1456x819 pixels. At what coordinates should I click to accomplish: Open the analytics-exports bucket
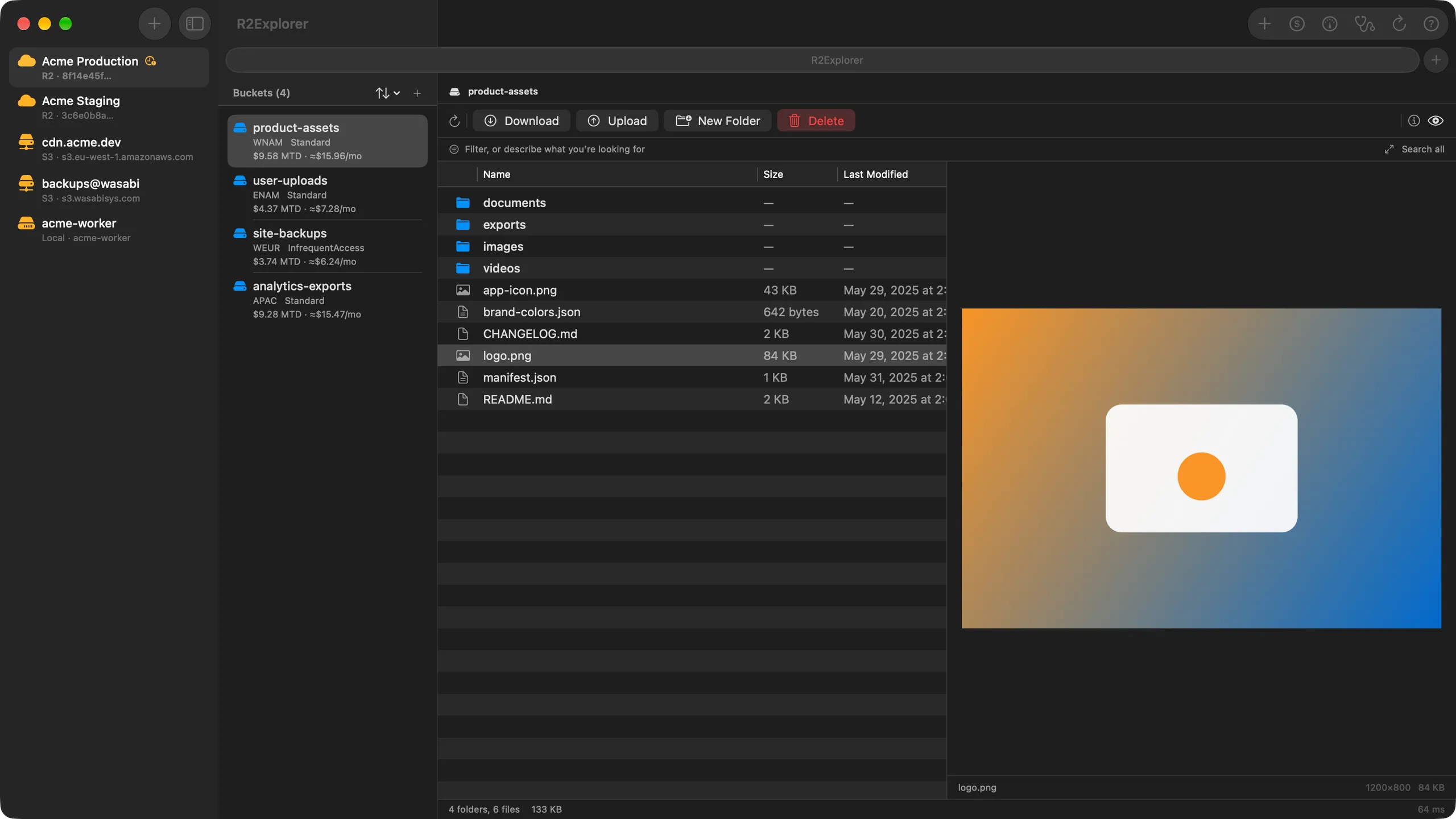tap(328, 300)
